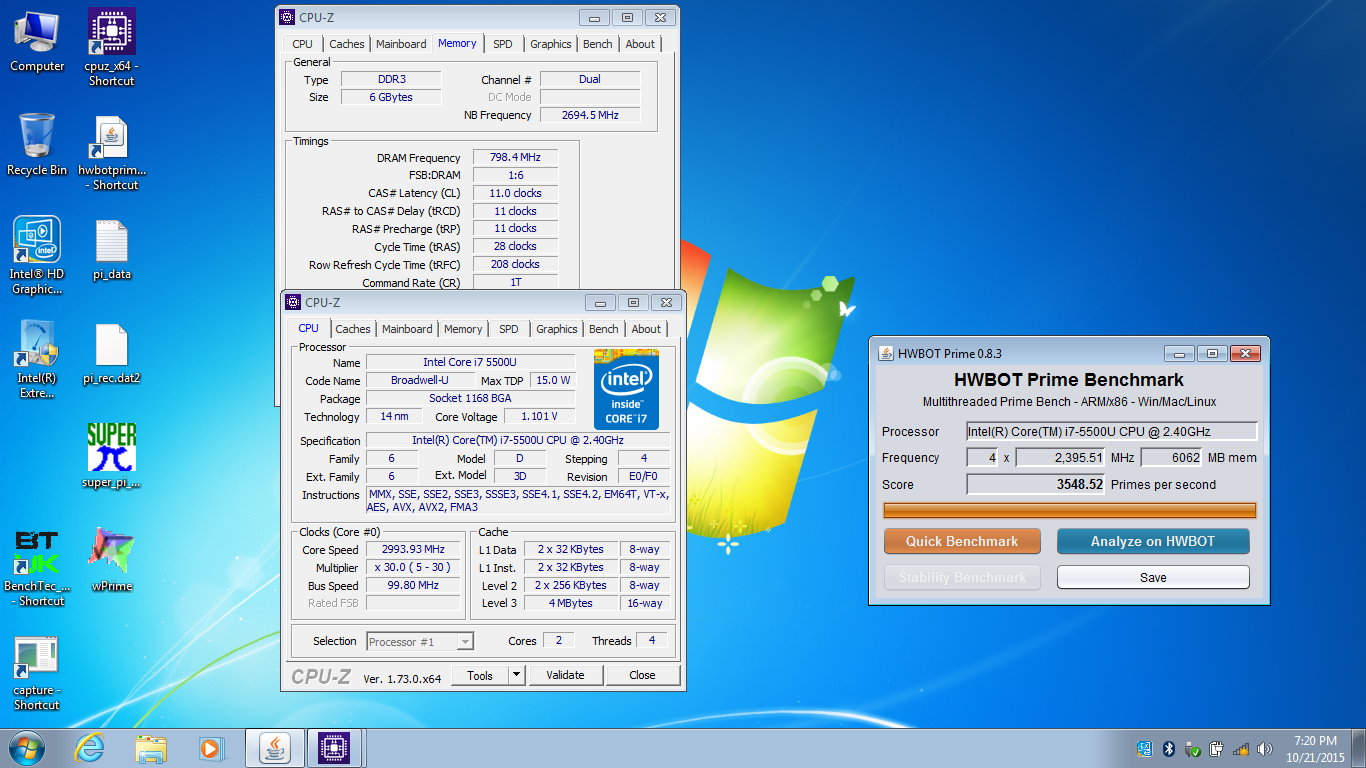The height and width of the screenshot is (768, 1366).
Task: Click the greyed Stability Benchmark button
Action: tap(962, 577)
